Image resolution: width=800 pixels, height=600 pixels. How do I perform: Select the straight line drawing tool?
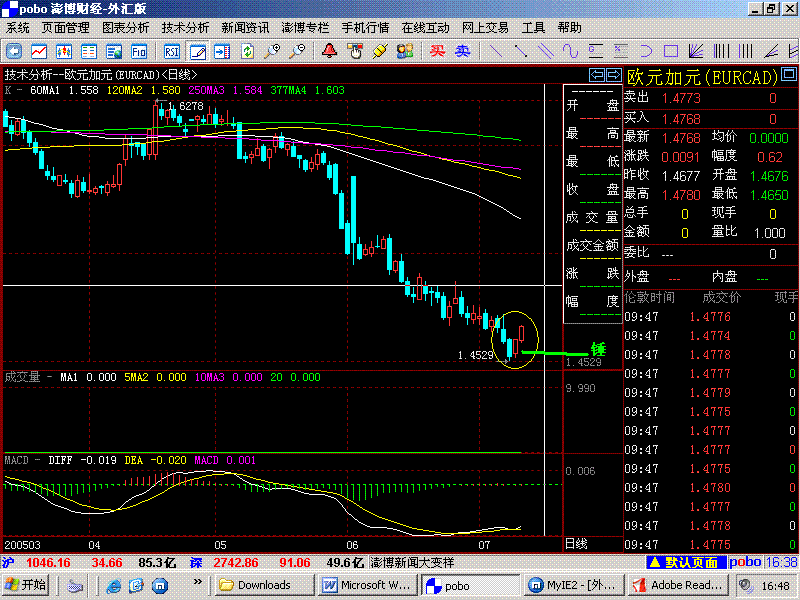[x=496, y=52]
